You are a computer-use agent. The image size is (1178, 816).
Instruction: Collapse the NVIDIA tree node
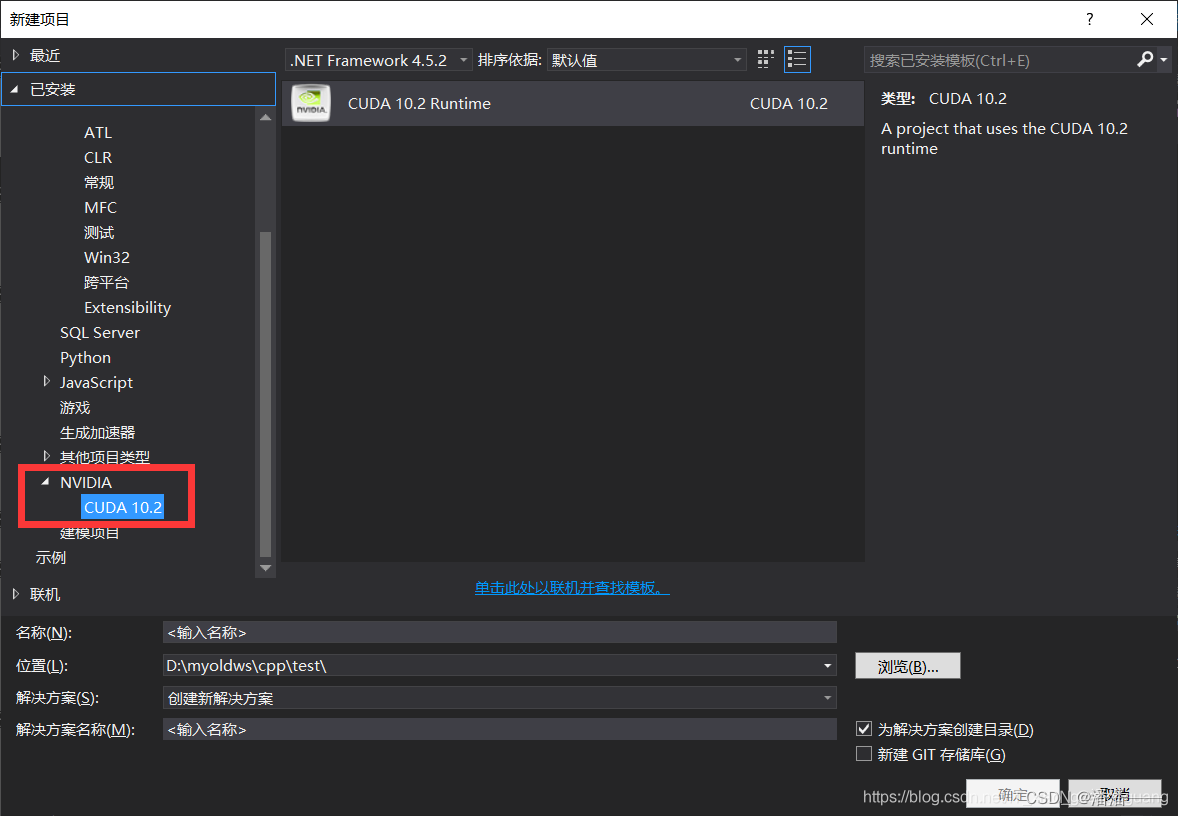pos(45,482)
